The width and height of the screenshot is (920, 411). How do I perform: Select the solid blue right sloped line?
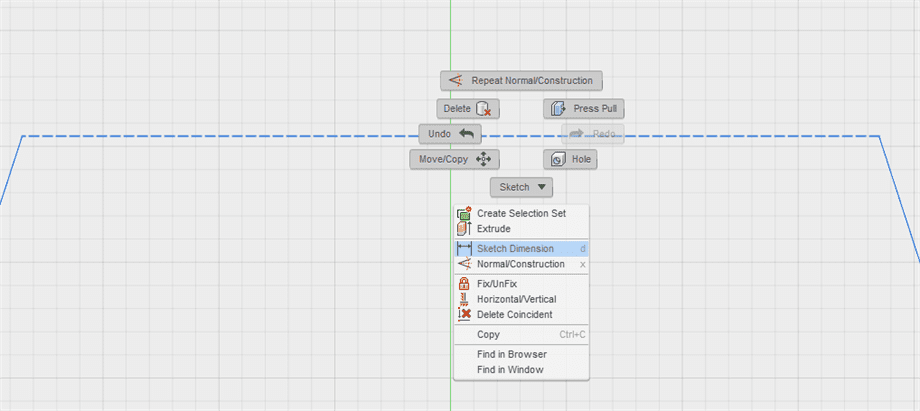point(899,198)
